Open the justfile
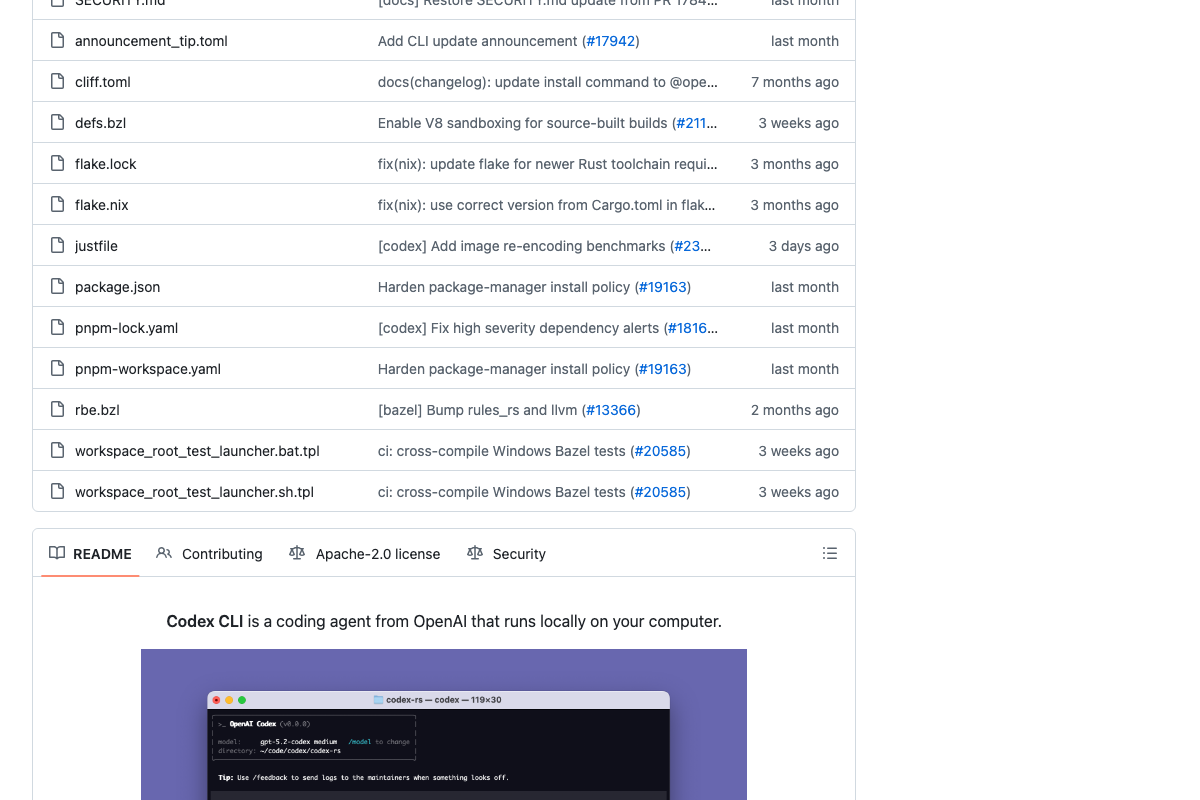 point(96,246)
